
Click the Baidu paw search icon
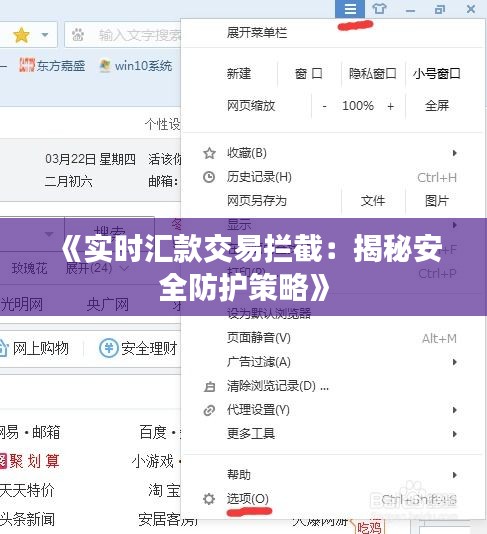pyautogui.click(x=78, y=35)
